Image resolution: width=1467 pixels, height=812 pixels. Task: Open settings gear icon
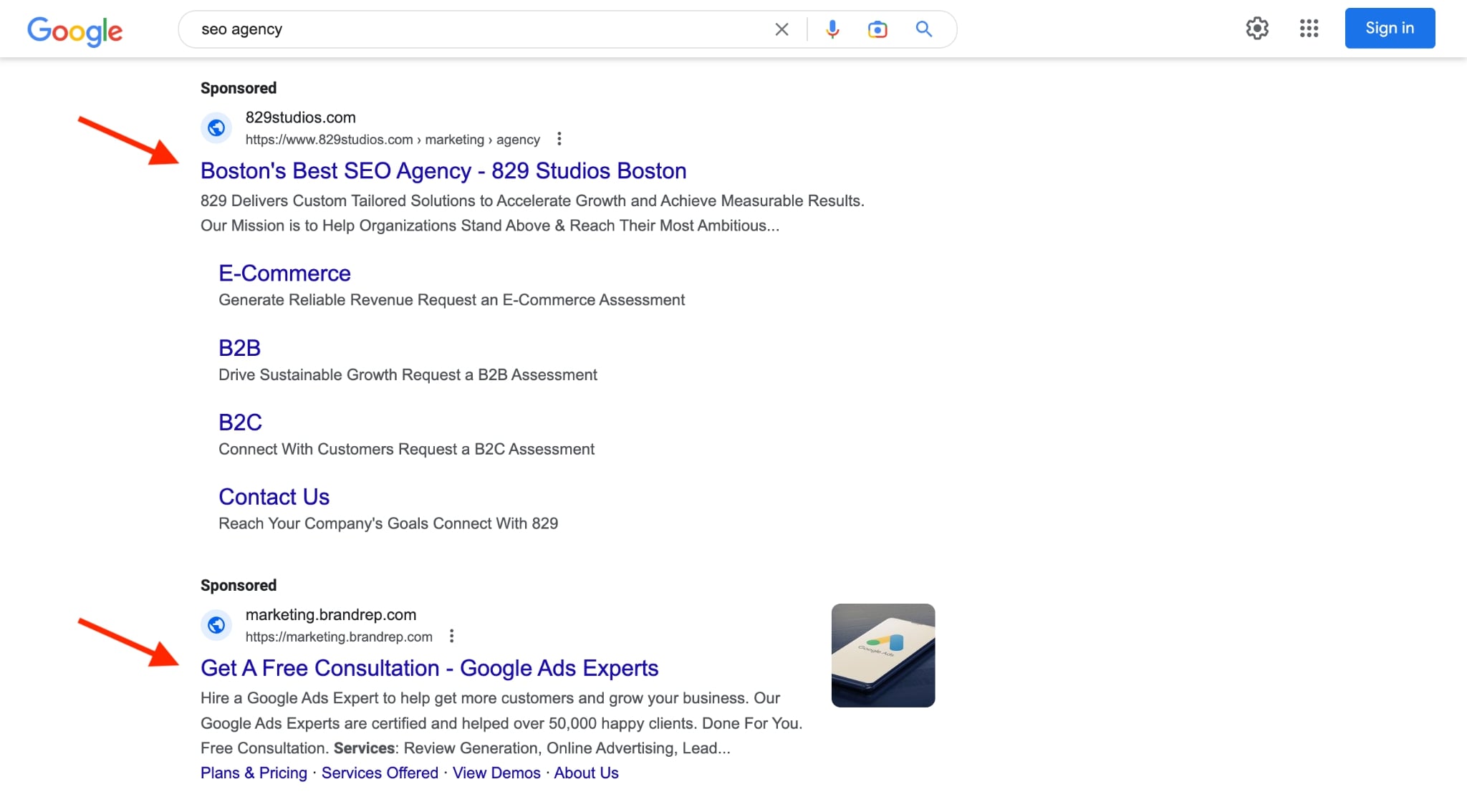coord(1257,29)
